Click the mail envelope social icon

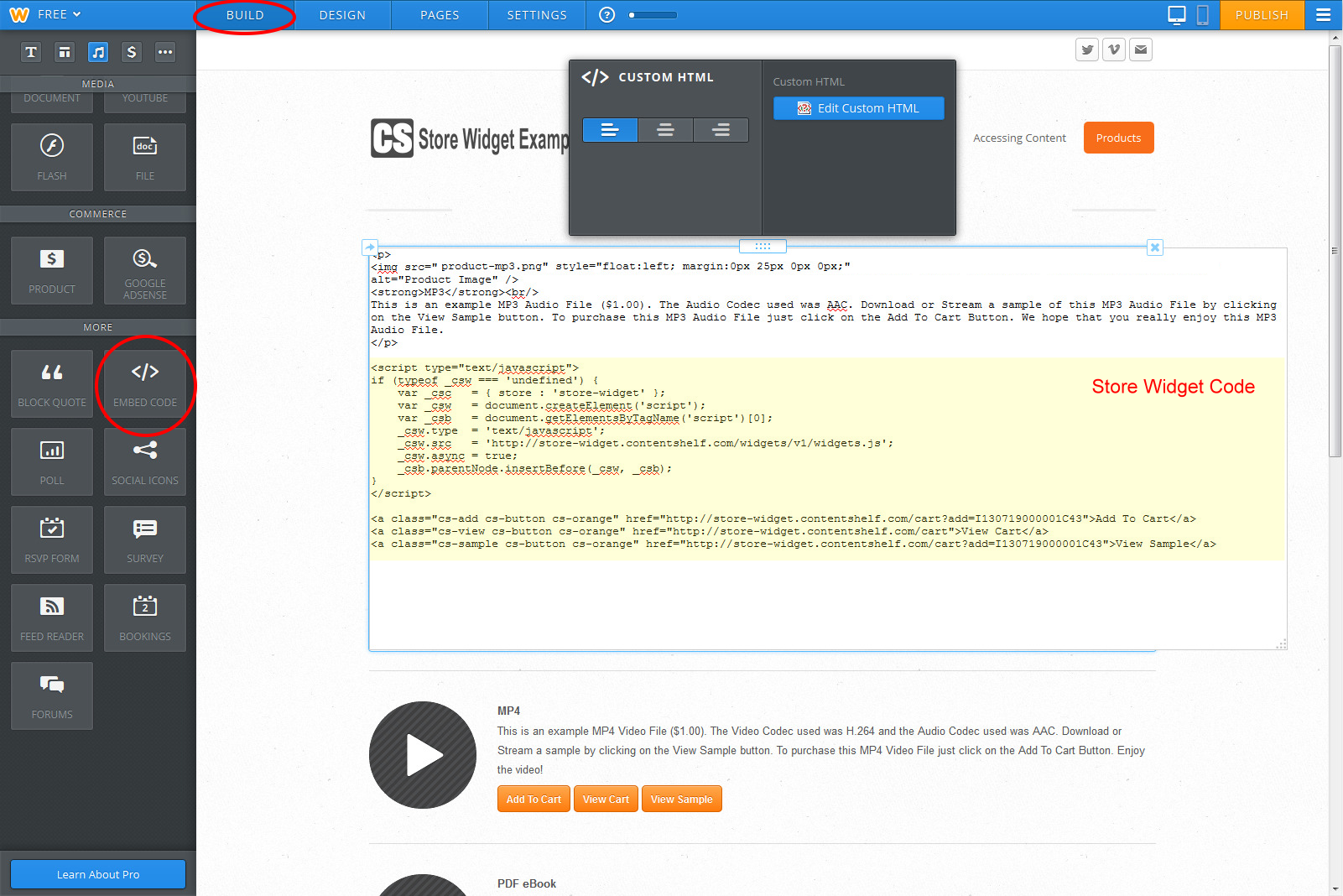(x=1141, y=49)
